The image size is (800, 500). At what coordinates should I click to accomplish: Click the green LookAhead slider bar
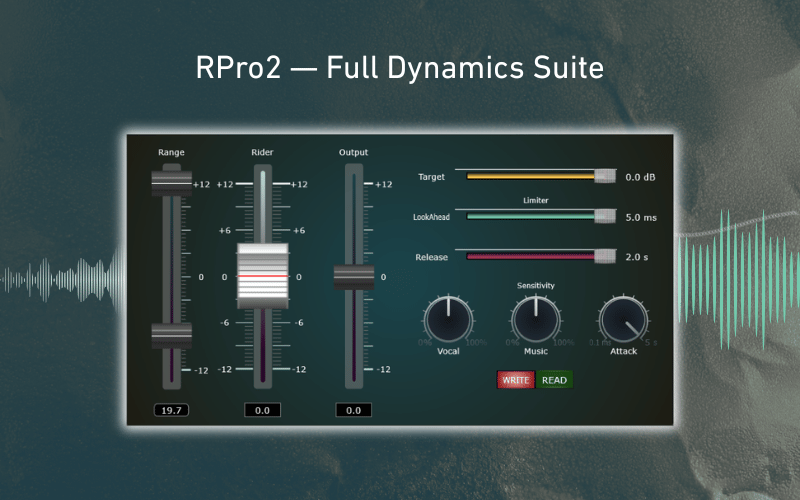coord(531,216)
